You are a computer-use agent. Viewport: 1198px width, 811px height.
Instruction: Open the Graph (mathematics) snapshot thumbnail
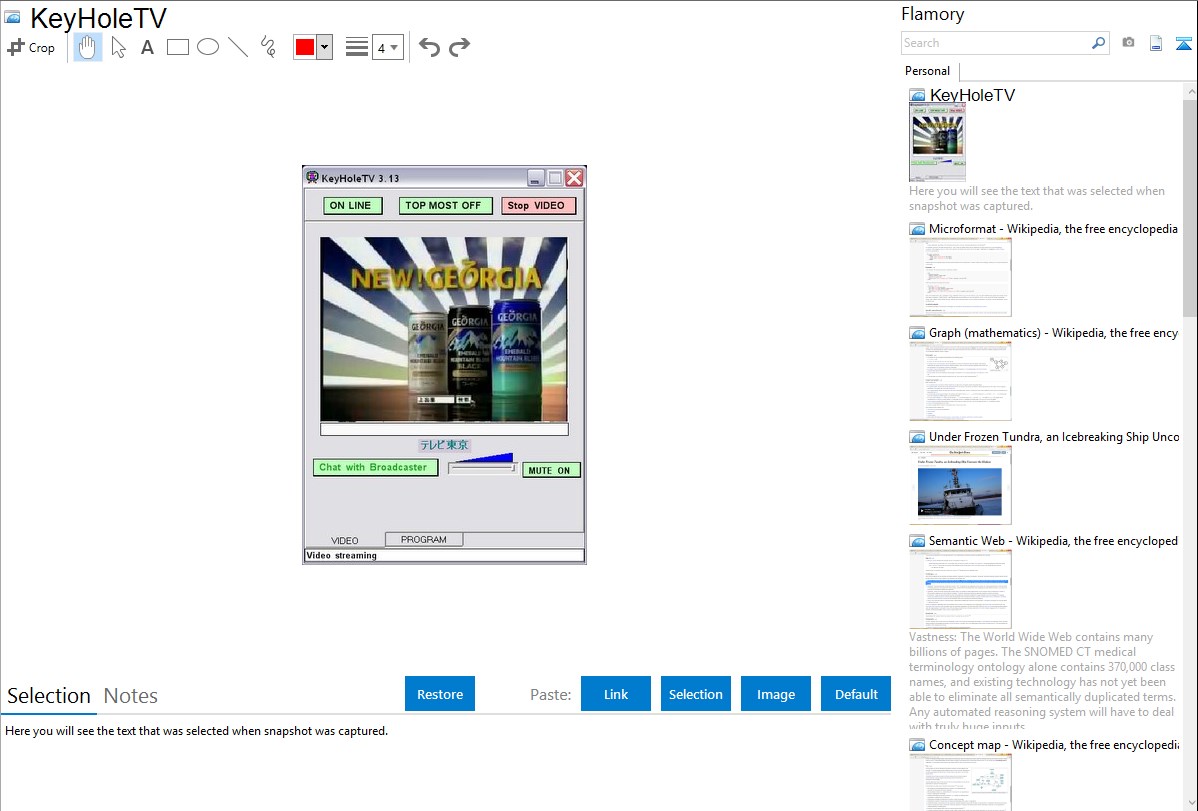tap(960, 381)
